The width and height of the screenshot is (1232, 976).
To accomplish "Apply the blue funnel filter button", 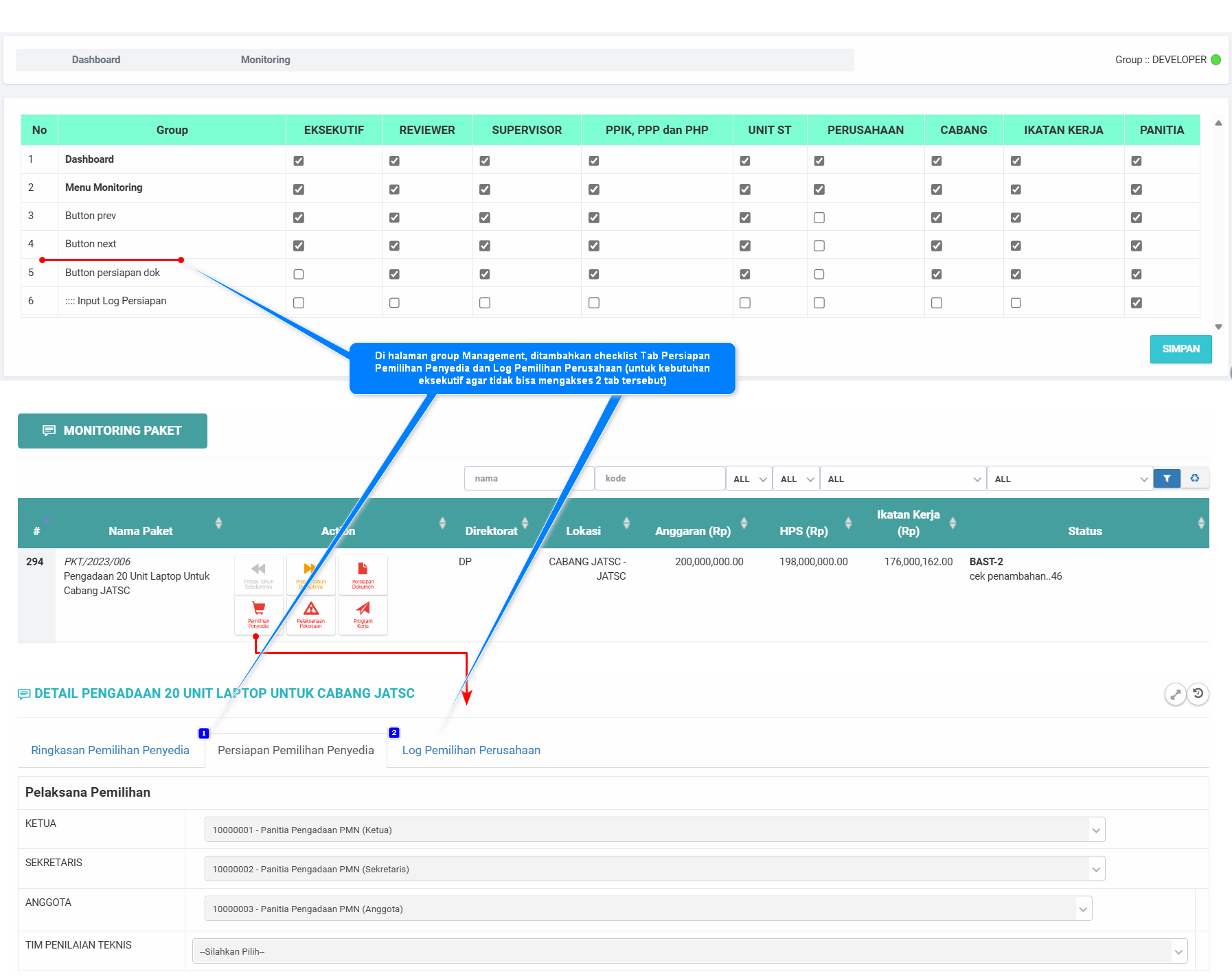I will click(1167, 479).
